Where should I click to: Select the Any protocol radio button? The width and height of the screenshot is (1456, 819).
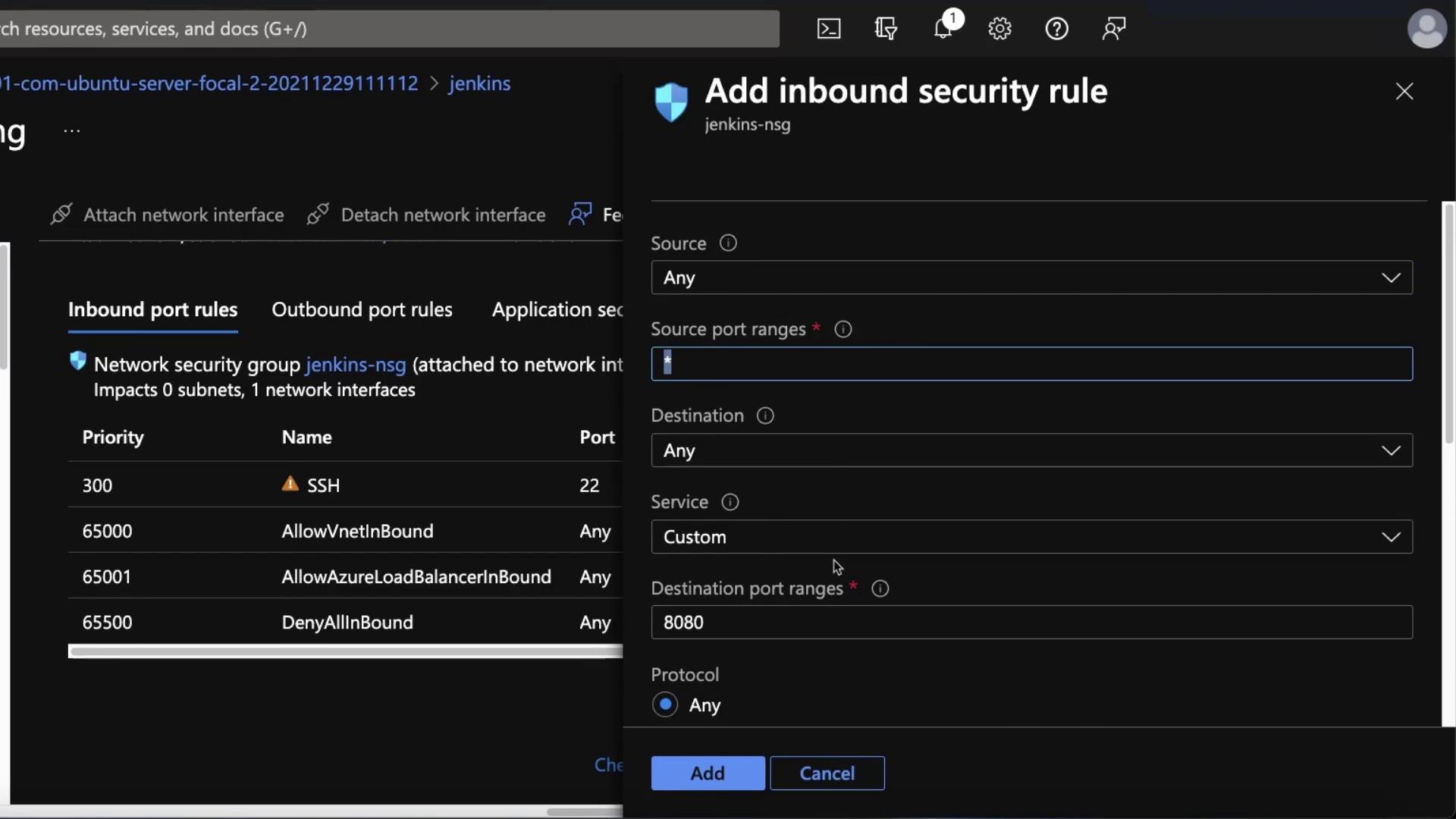(x=665, y=704)
